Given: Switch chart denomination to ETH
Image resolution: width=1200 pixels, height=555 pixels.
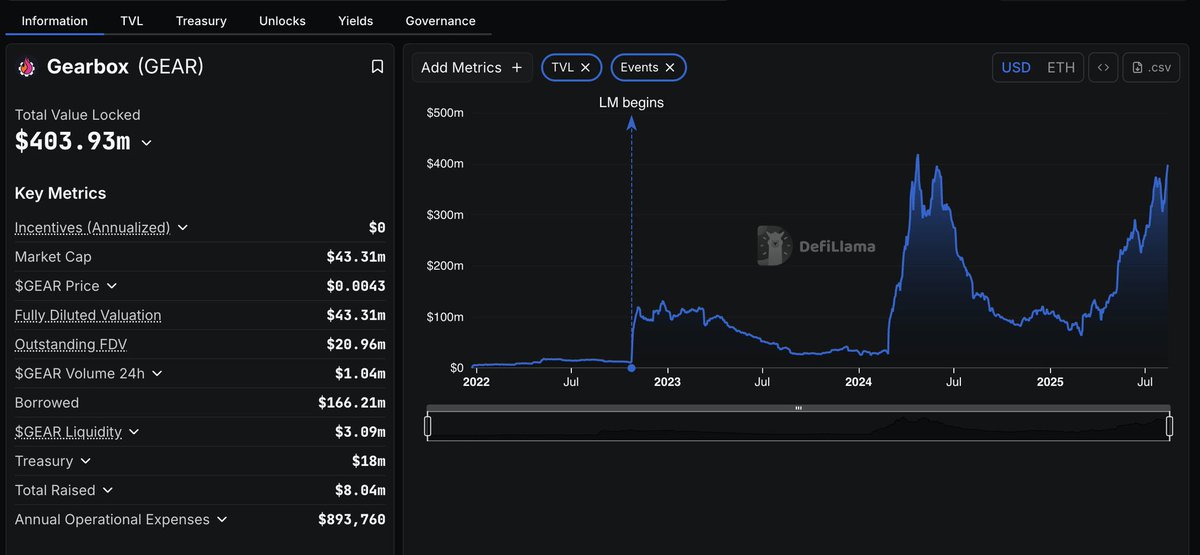Looking at the screenshot, I should tap(1061, 67).
